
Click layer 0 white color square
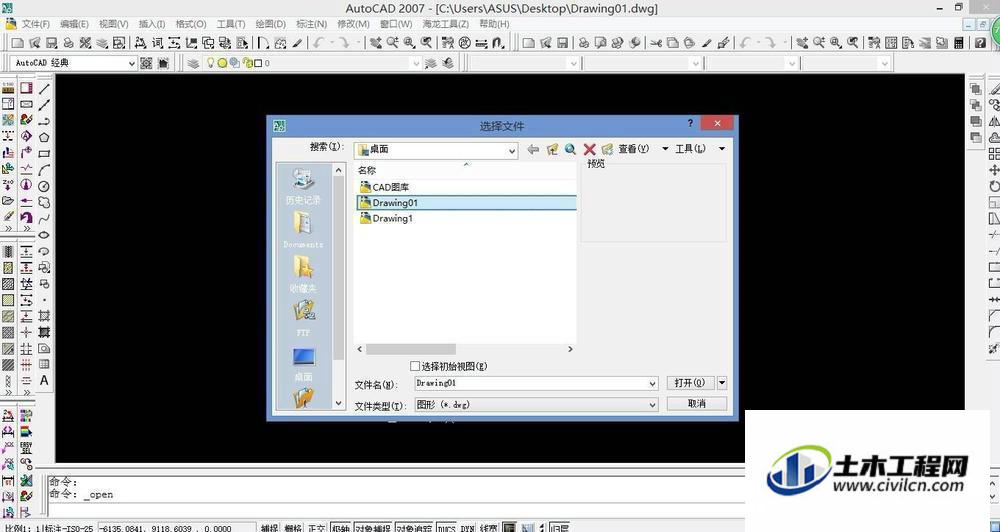(258, 63)
